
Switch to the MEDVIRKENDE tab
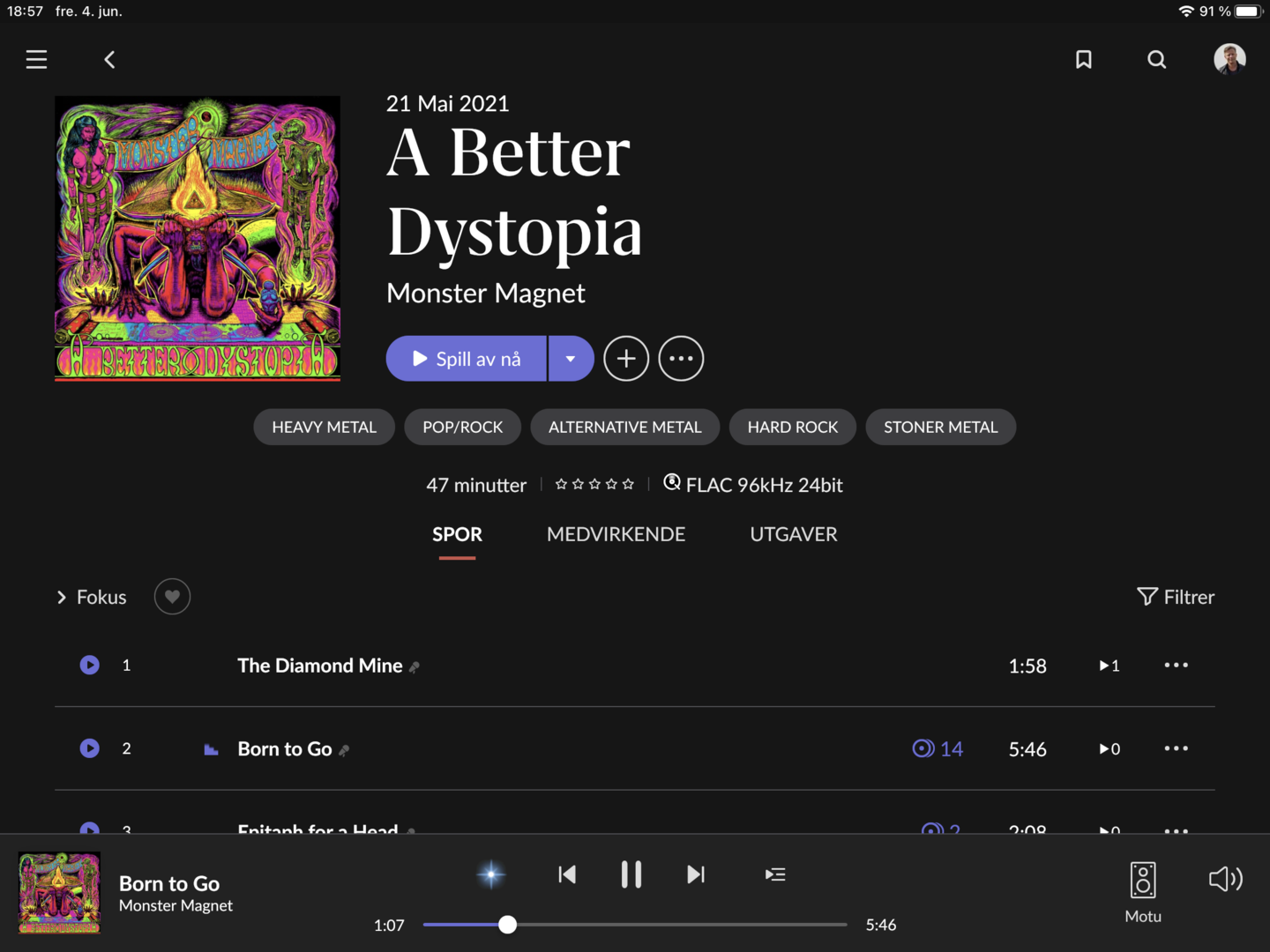[x=616, y=534]
